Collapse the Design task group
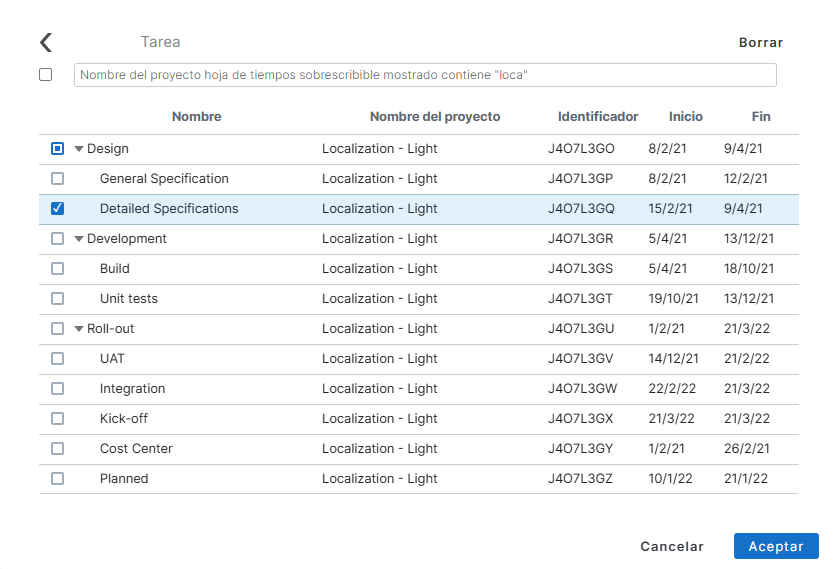837x569 pixels. (79, 149)
